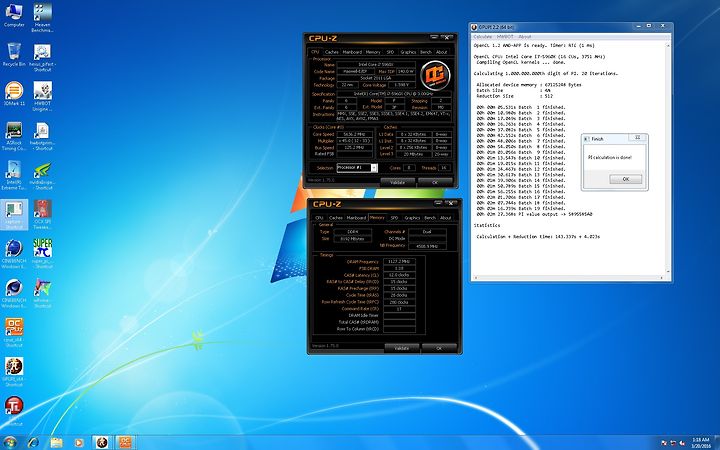
Task: Launch Internet Explorer from the taskbar
Action: [x=33, y=442]
